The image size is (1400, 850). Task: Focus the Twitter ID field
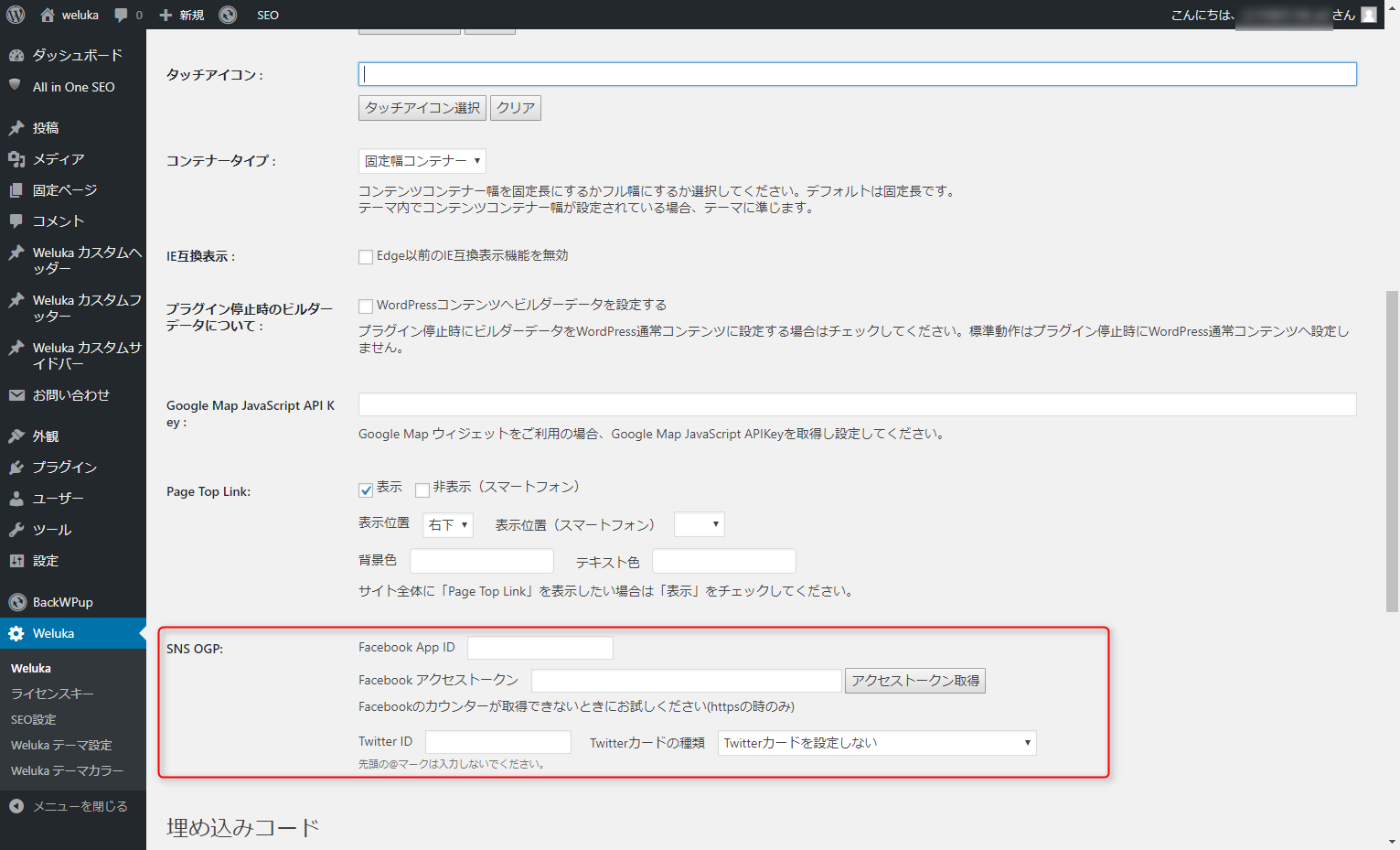click(x=498, y=742)
